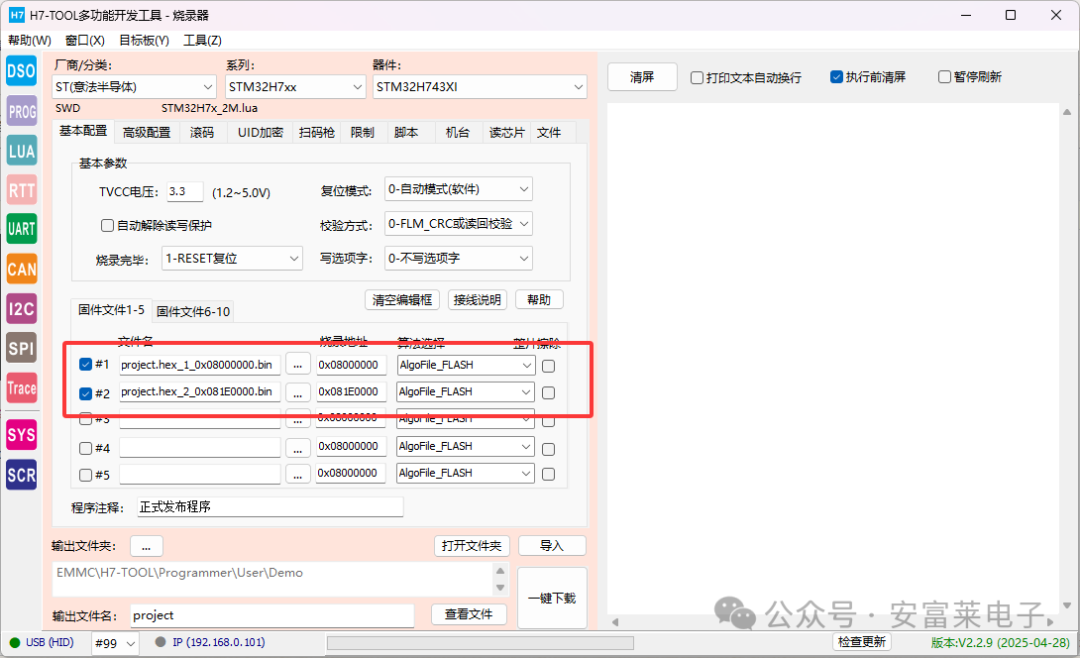
Task: Toggle 自动解除读写保护 option
Action: click(107, 225)
